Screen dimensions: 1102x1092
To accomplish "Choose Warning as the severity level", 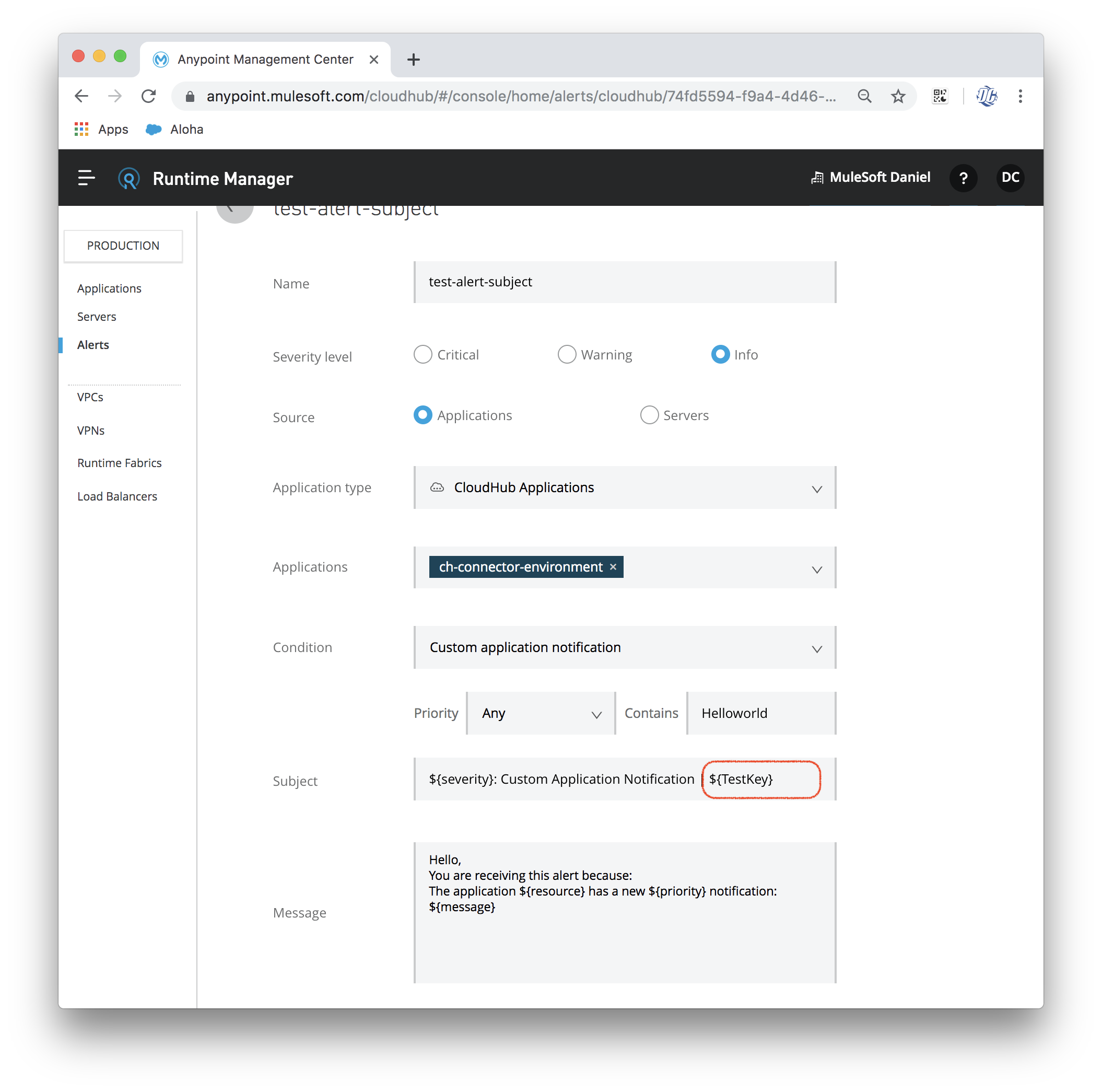I will tap(567, 354).
